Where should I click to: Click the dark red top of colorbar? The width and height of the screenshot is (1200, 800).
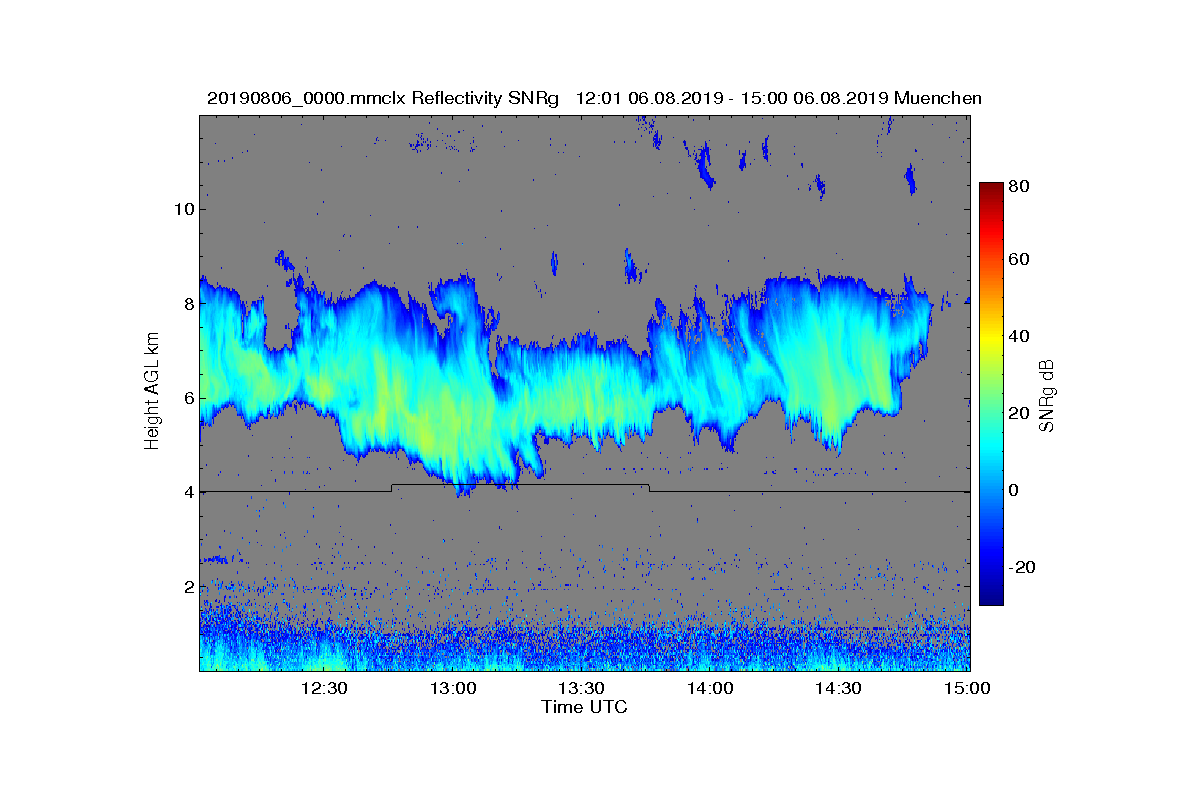tap(990, 189)
